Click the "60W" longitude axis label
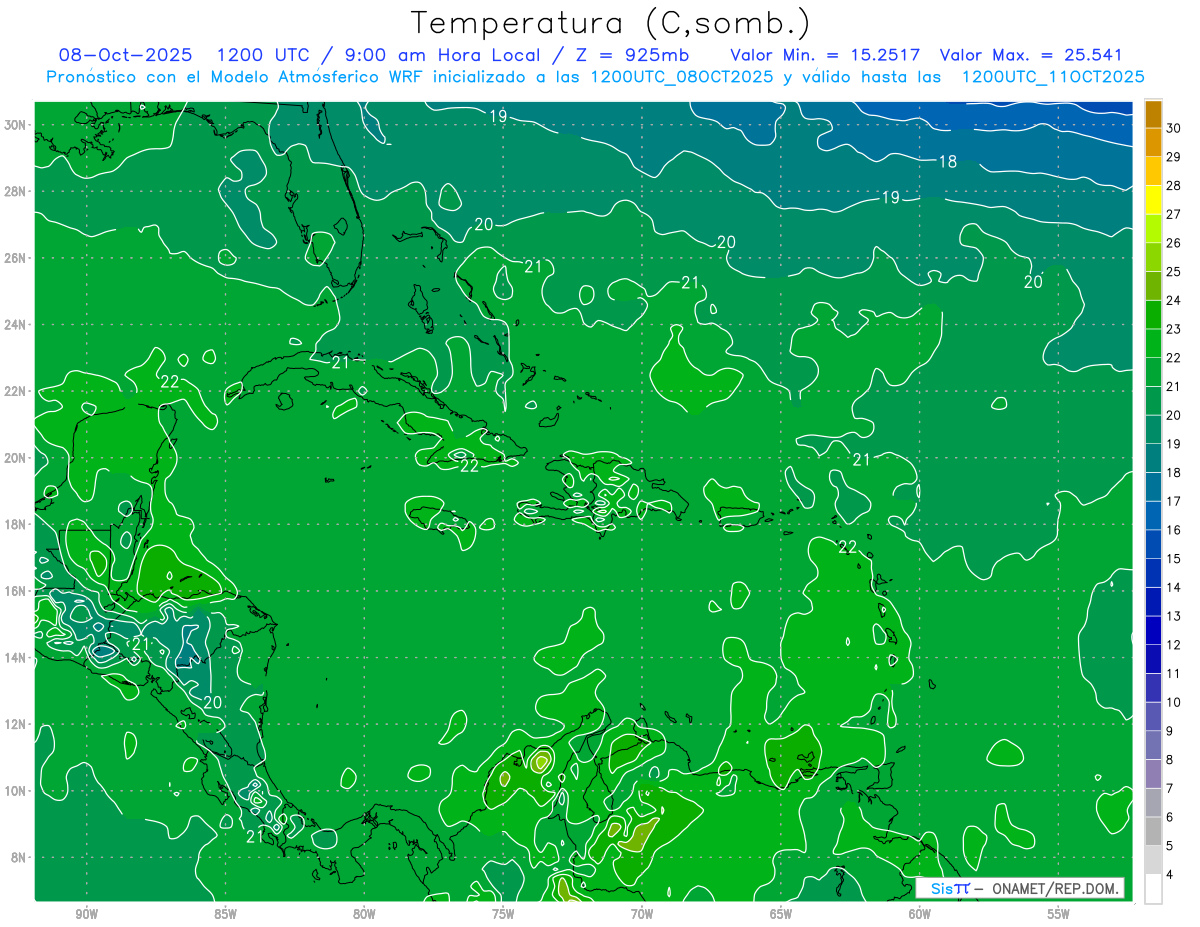The width and height of the screenshot is (1200, 927). (920, 914)
